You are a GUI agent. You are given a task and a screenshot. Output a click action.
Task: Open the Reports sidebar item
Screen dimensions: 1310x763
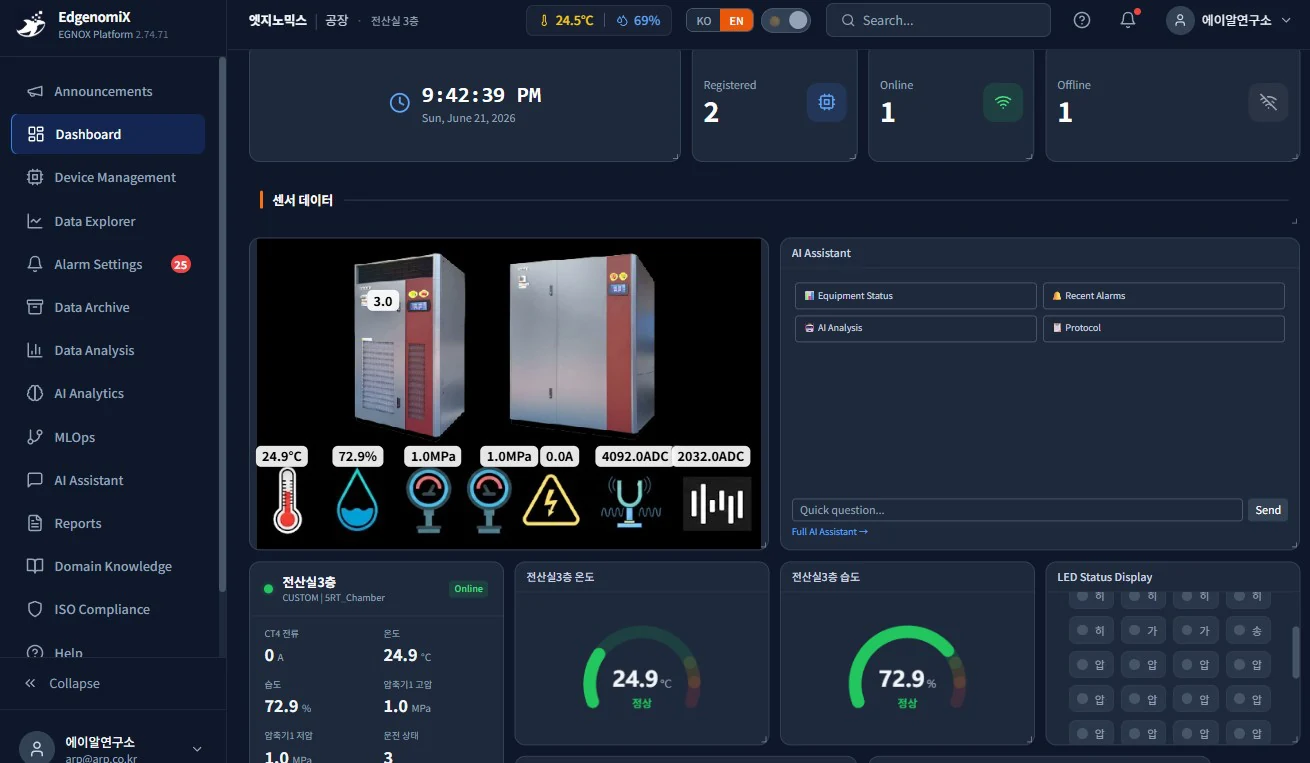coord(108,523)
